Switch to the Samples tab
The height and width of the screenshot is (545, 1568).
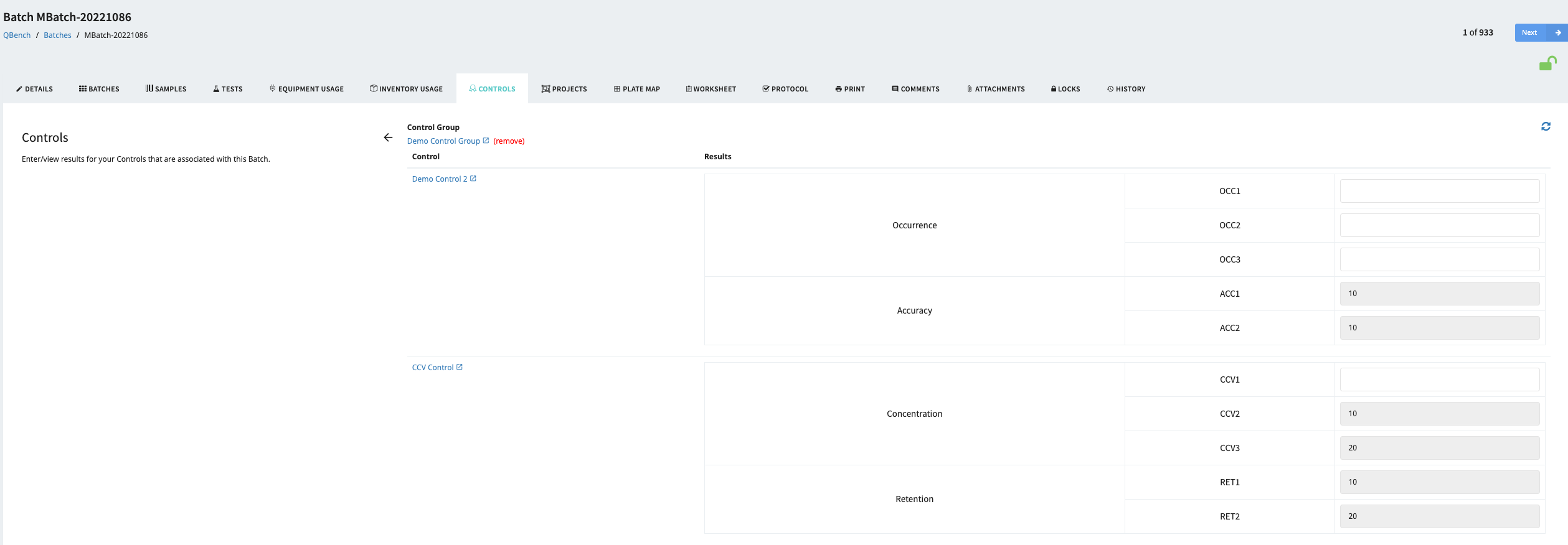point(166,89)
